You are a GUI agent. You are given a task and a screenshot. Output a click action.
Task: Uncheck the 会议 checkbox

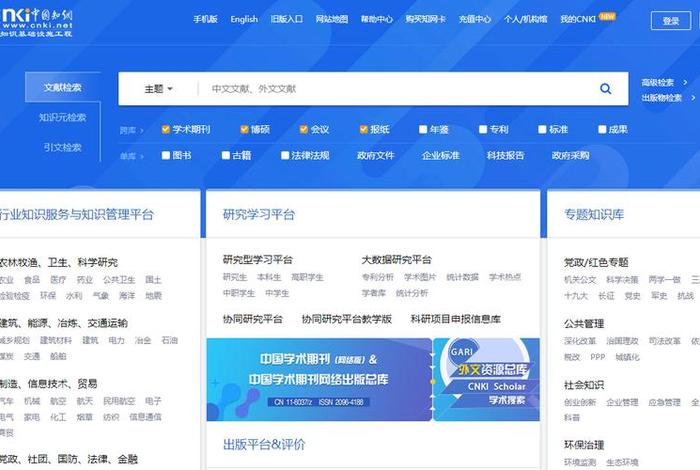[x=304, y=129]
